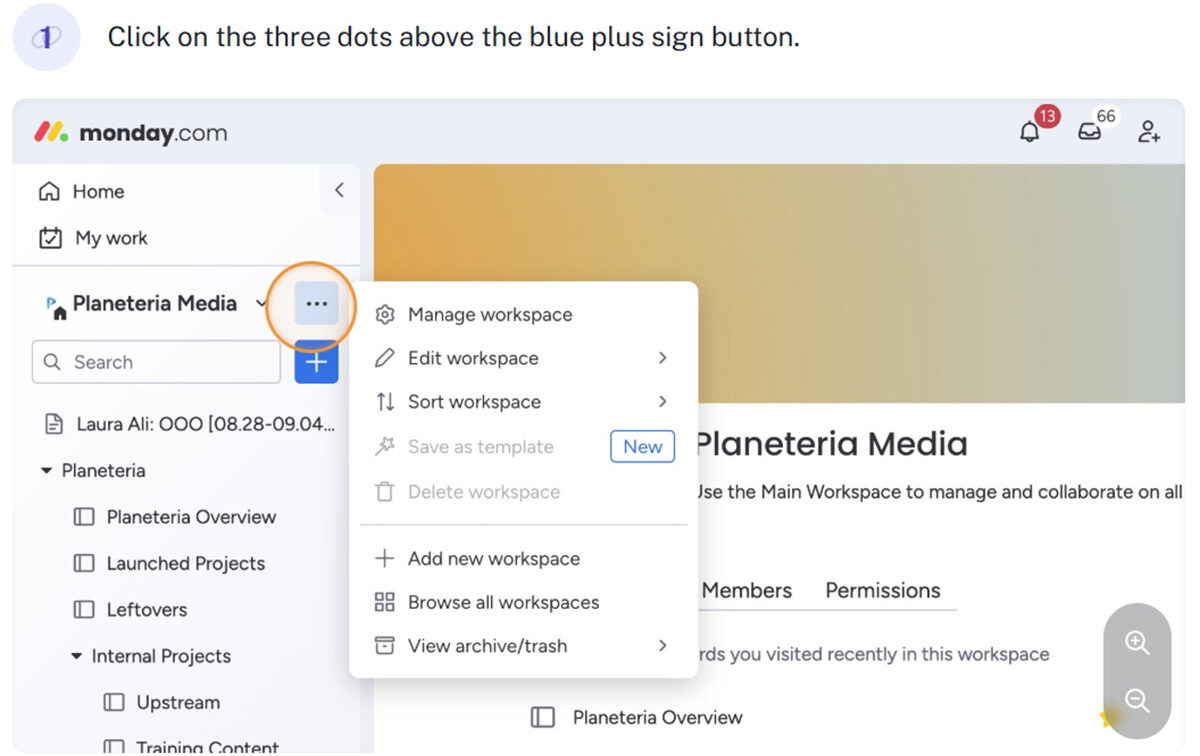Expand the Sort workspace submenu arrow
This screenshot has width=1200, height=756.
[662, 401]
